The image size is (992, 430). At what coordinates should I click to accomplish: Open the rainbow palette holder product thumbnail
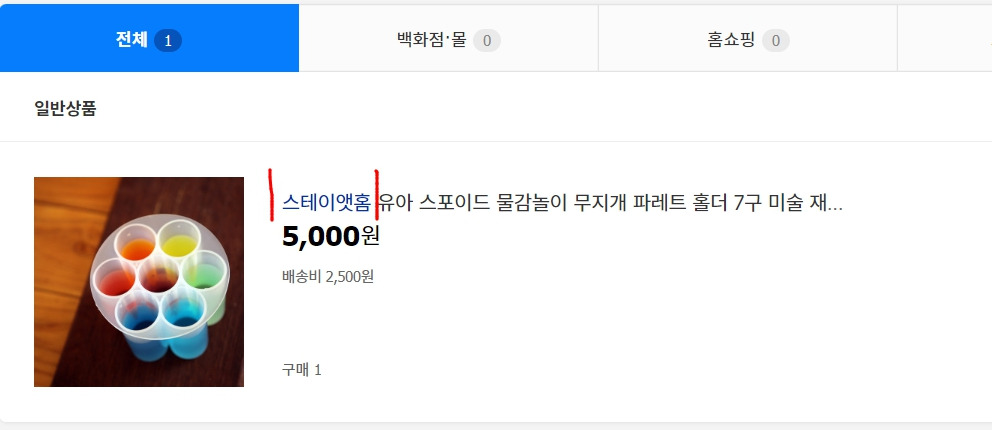click(x=139, y=281)
